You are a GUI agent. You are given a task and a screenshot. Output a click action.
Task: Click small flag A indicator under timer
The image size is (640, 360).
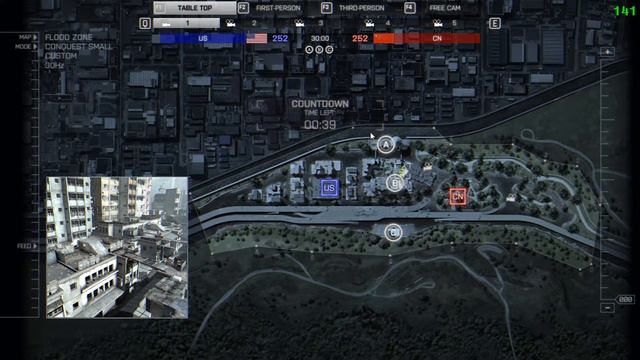click(x=309, y=50)
